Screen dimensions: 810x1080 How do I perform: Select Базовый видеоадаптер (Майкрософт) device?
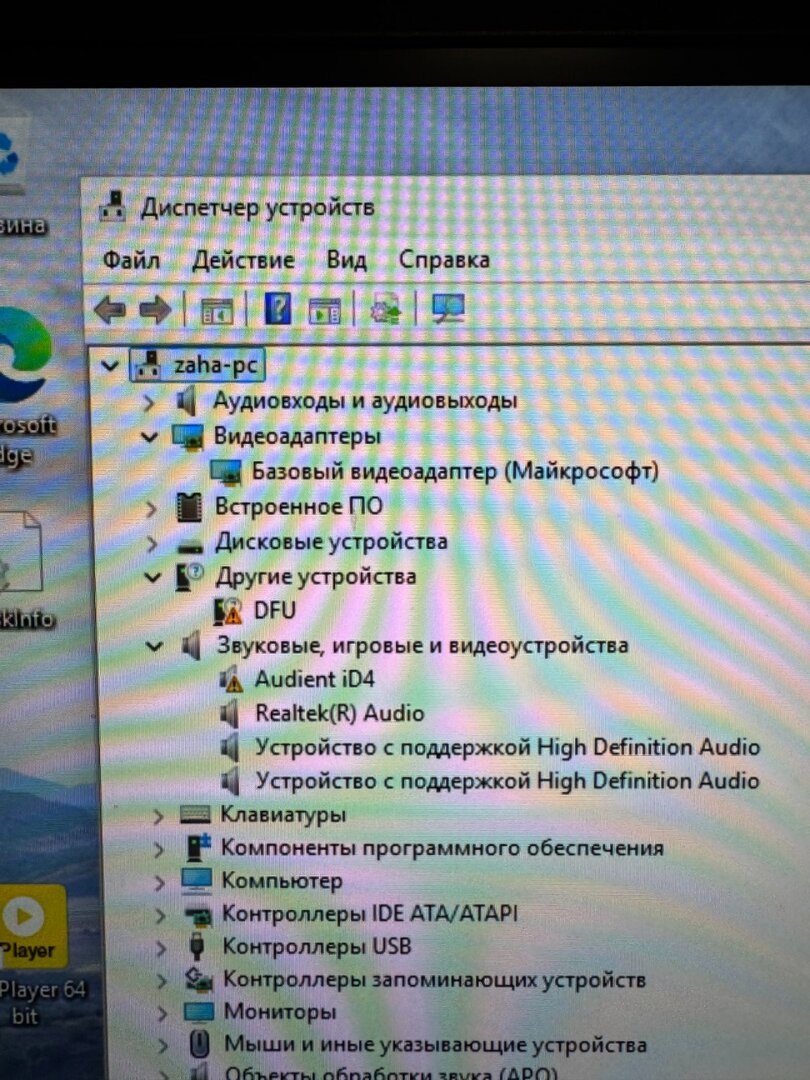click(454, 471)
